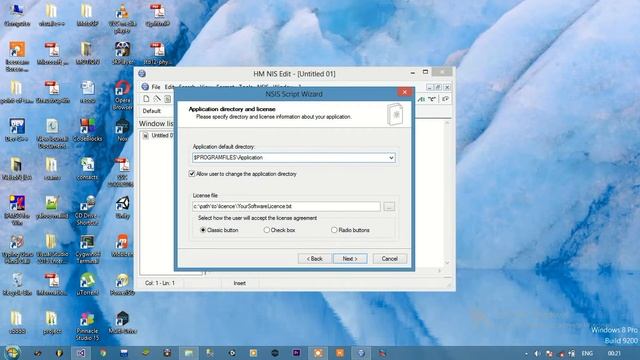
Task: Click the third toolbar icon beside the wand
Action: pos(167,99)
